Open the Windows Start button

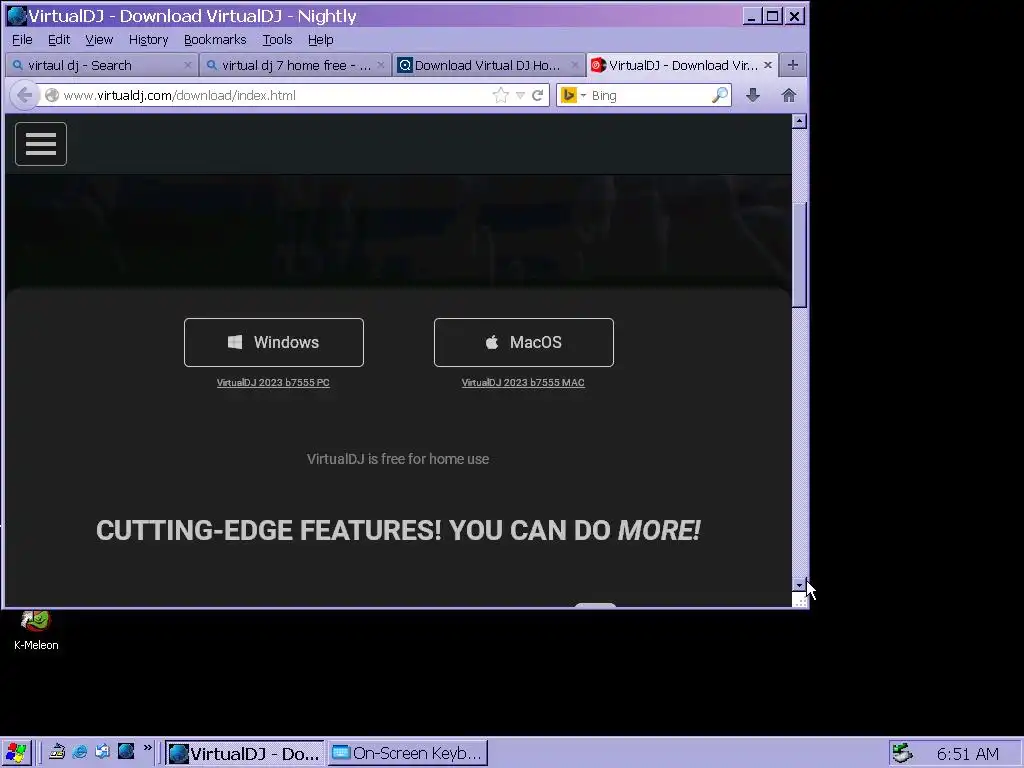16,753
